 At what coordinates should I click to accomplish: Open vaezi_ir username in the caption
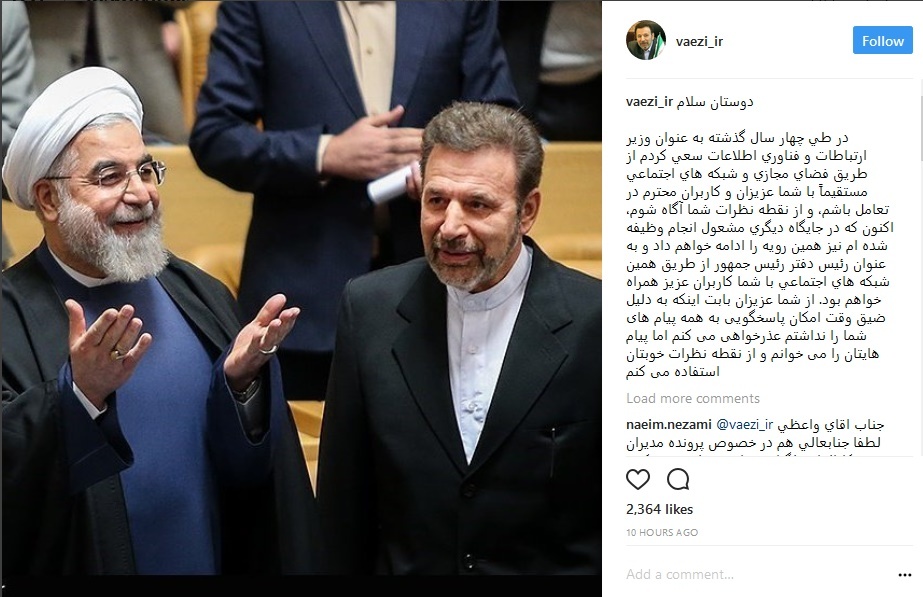[x=649, y=101]
